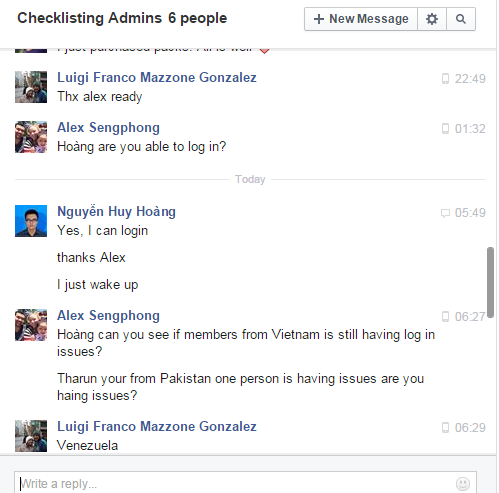Click Alex Sengphong's avatar at the 01:32 message
This screenshot has height=493, width=499.
(x=31, y=137)
